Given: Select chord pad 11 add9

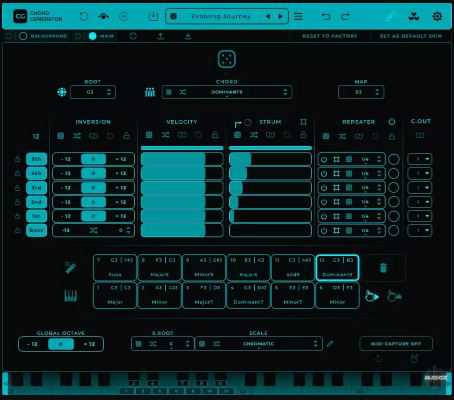Looking at the screenshot, I should click(293, 268).
